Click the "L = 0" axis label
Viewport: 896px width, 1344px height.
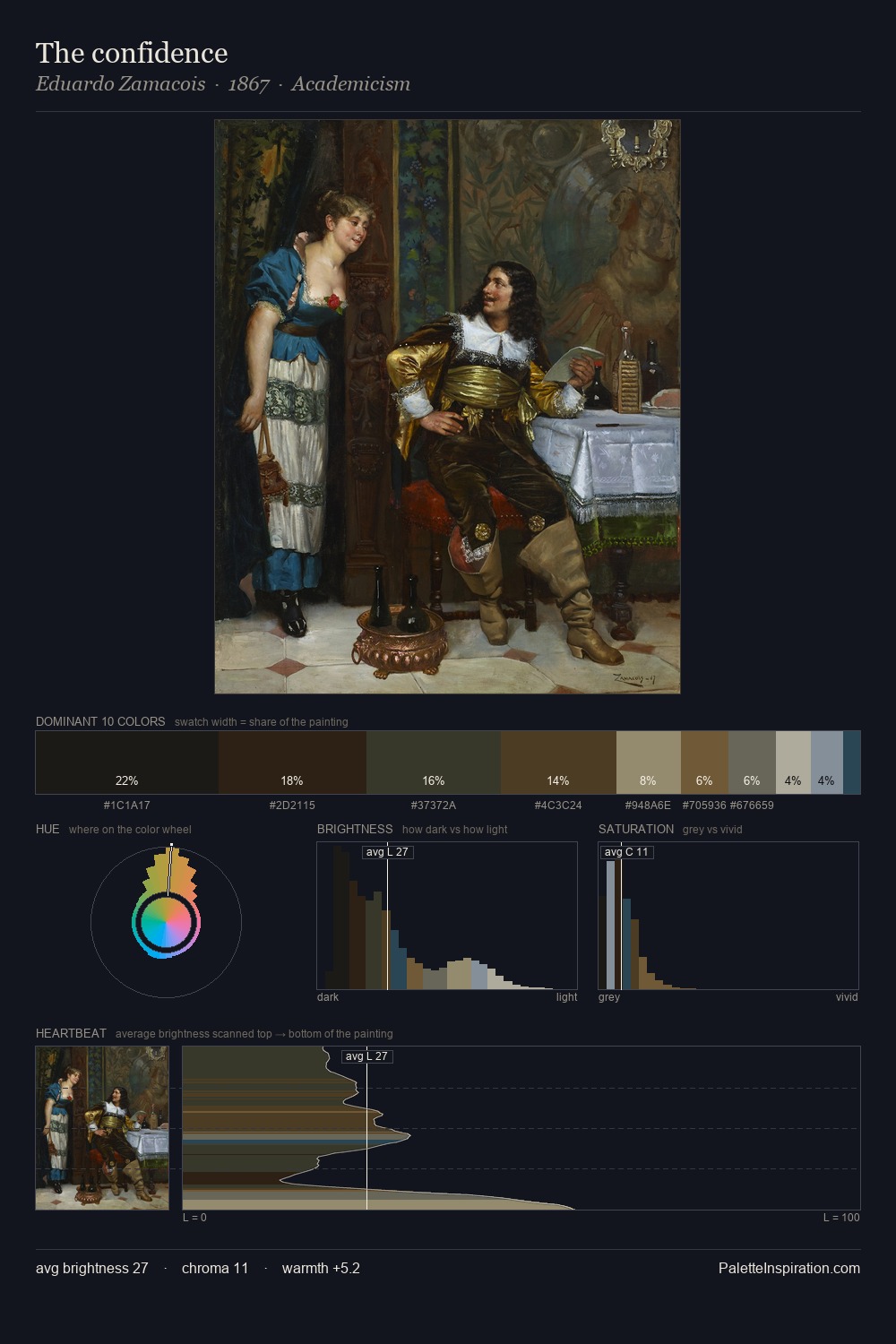coord(194,1218)
